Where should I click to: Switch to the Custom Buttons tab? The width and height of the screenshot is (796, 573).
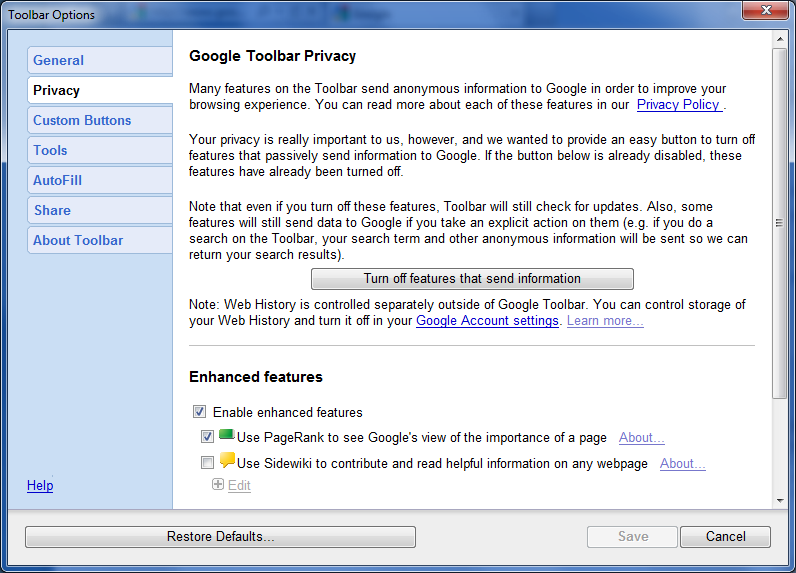(99, 120)
